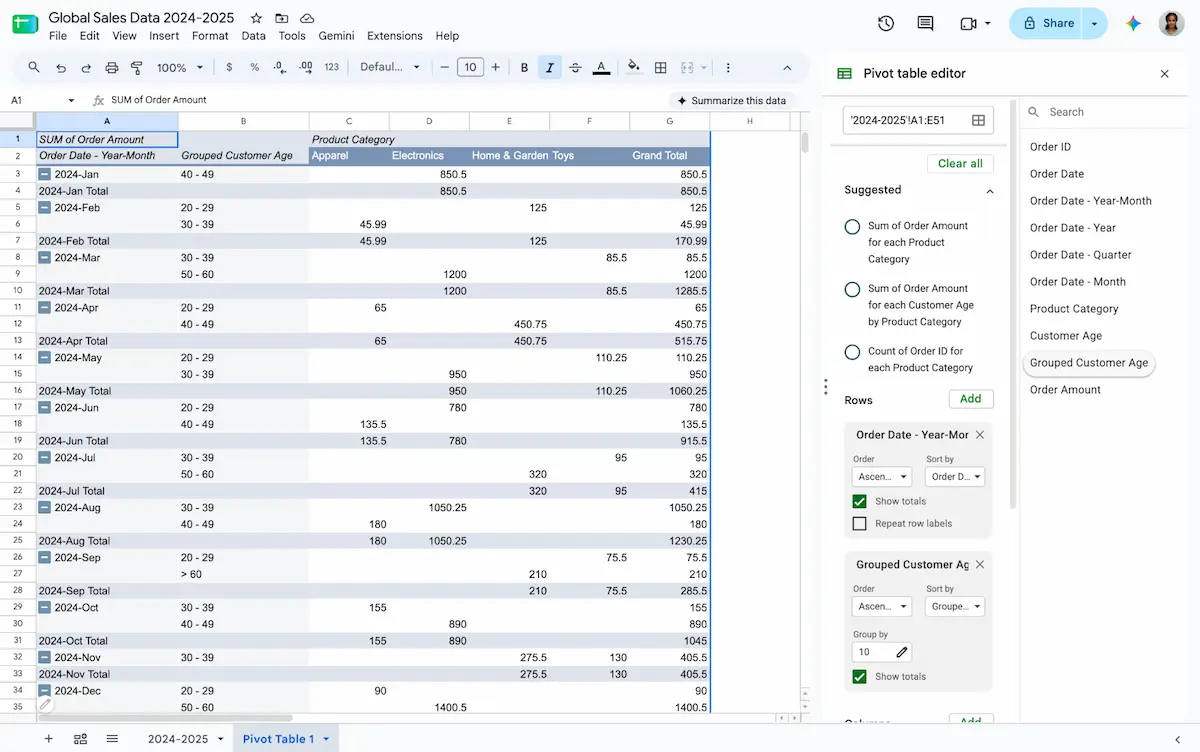
Task: Select data range grid icon
Action: 978,120
